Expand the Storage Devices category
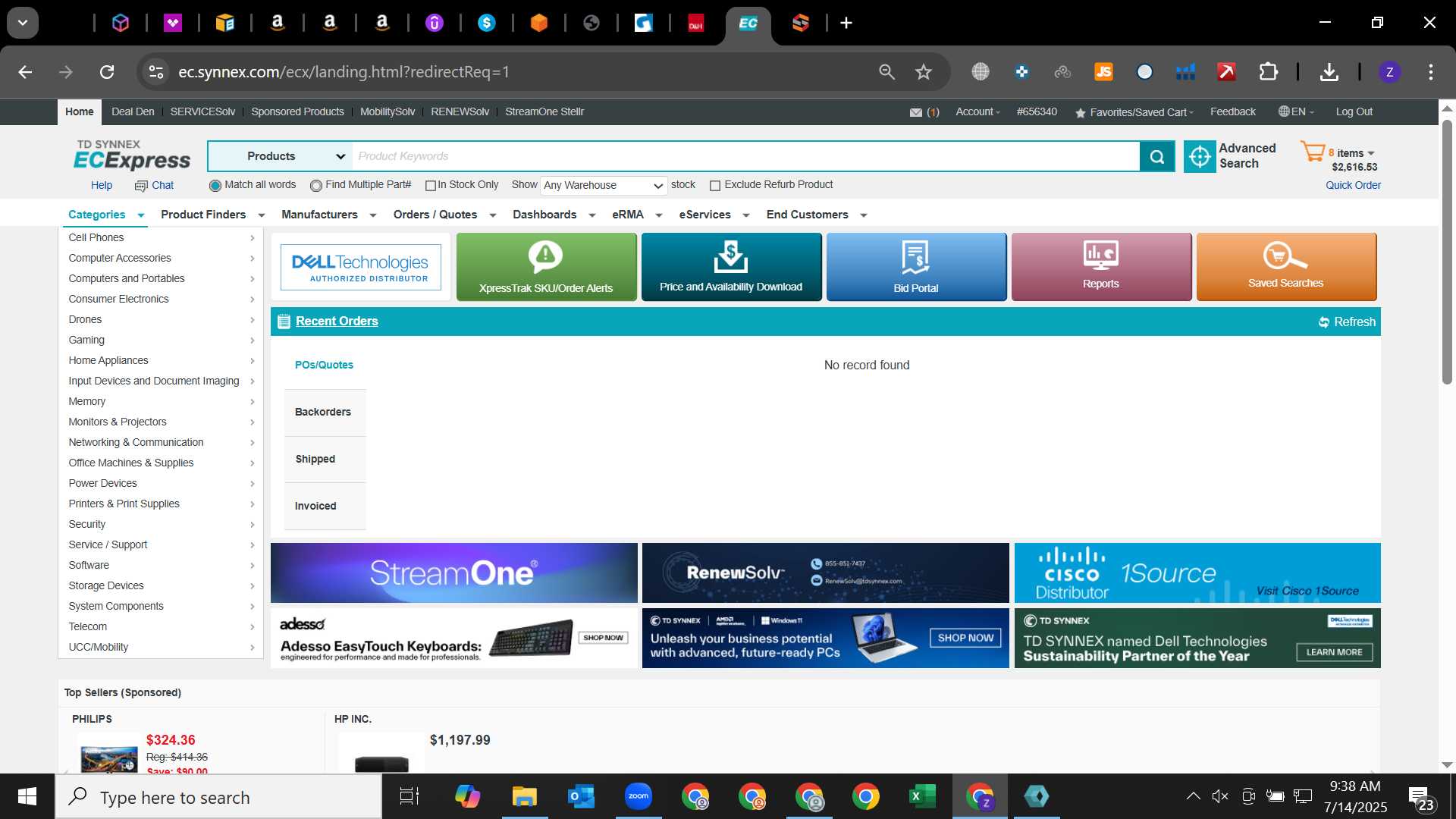 pyautogui.click(x=161, y=586)
